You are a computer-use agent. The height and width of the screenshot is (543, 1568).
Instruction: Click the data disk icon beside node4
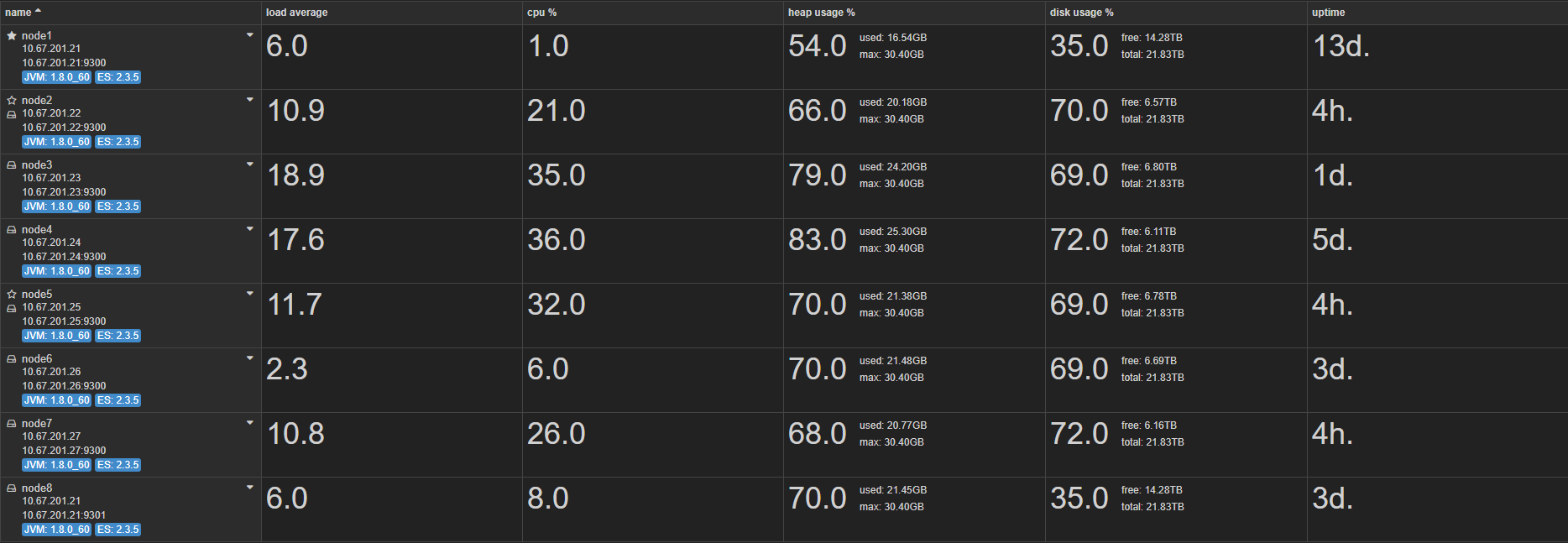tap(12, 230)
